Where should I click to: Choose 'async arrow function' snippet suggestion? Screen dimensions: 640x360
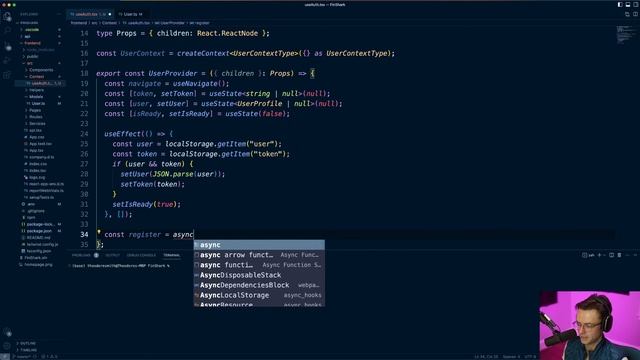coord(259,255)
